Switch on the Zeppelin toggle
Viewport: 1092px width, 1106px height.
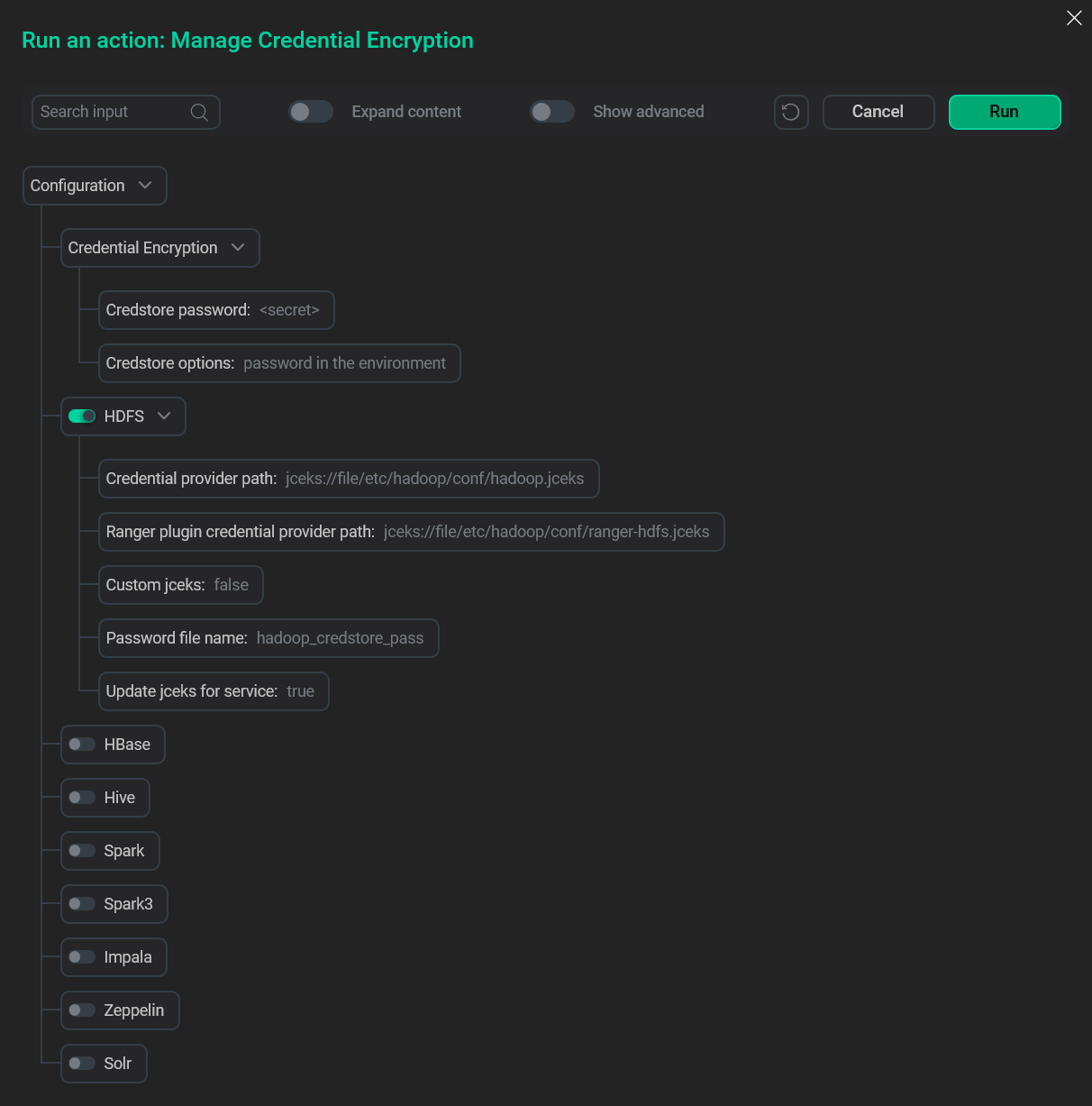pos(82,1010)
